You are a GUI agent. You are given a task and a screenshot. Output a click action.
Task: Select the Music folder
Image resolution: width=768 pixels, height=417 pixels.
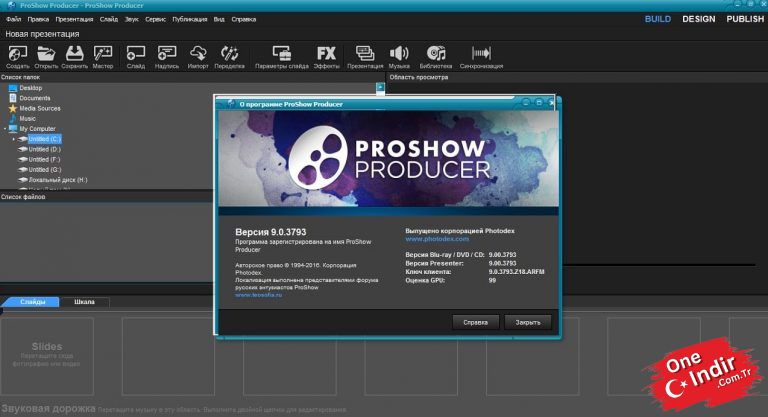coord(27,119)
